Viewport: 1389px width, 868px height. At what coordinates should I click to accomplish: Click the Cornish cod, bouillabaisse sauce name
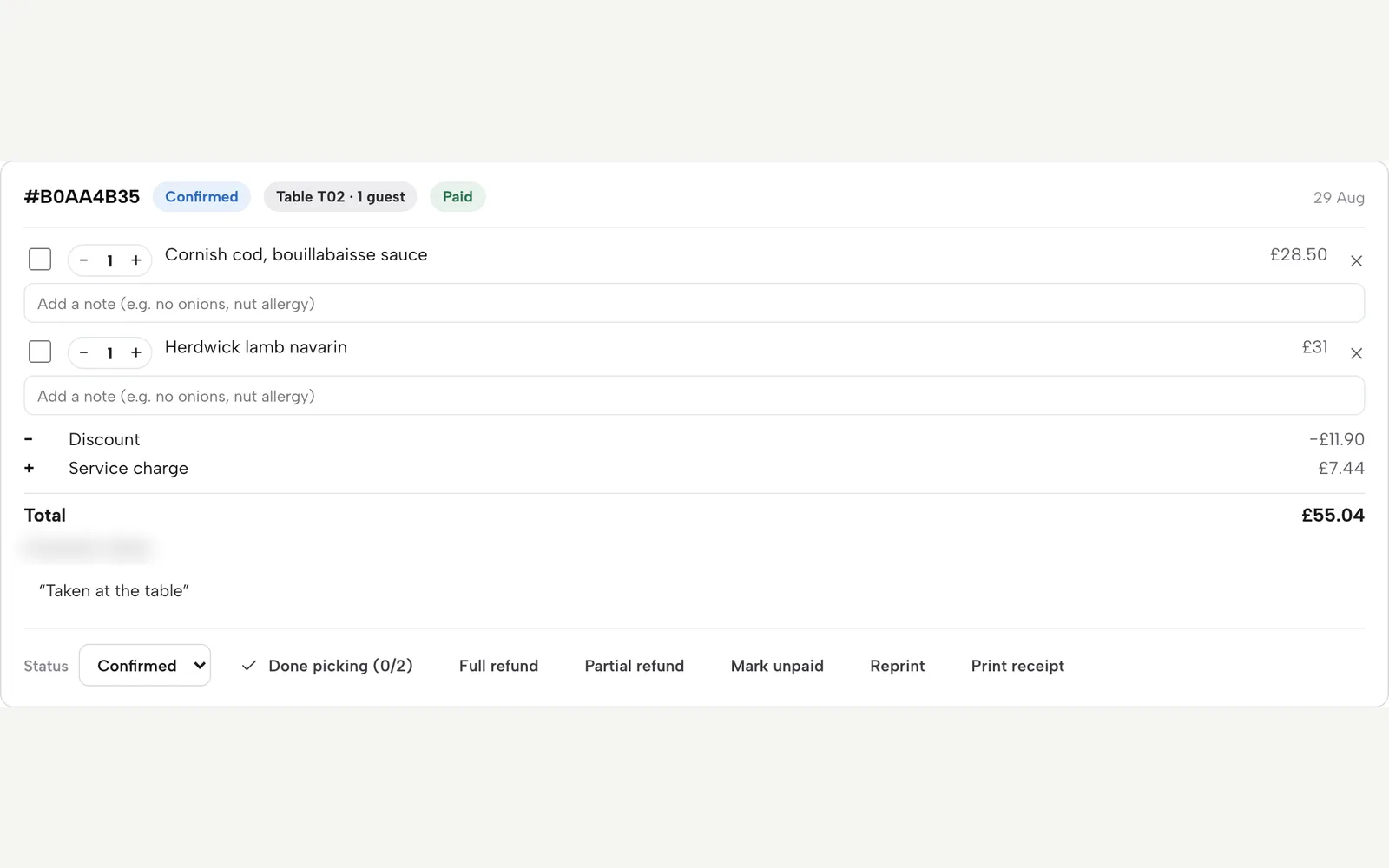296,255
